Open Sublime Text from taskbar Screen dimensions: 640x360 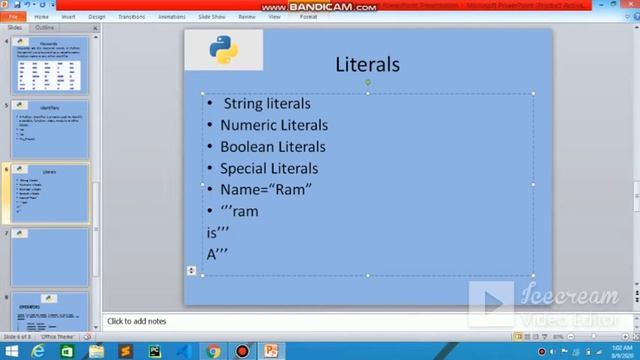(x=125, y=351)
